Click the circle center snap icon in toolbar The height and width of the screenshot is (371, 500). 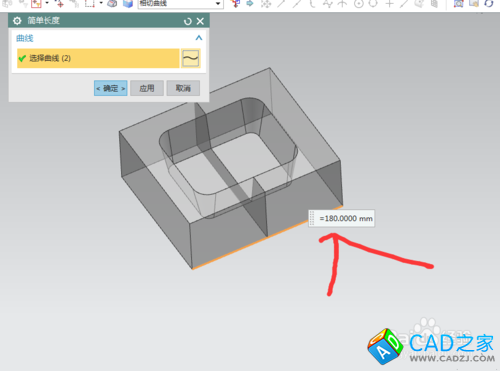359,4
